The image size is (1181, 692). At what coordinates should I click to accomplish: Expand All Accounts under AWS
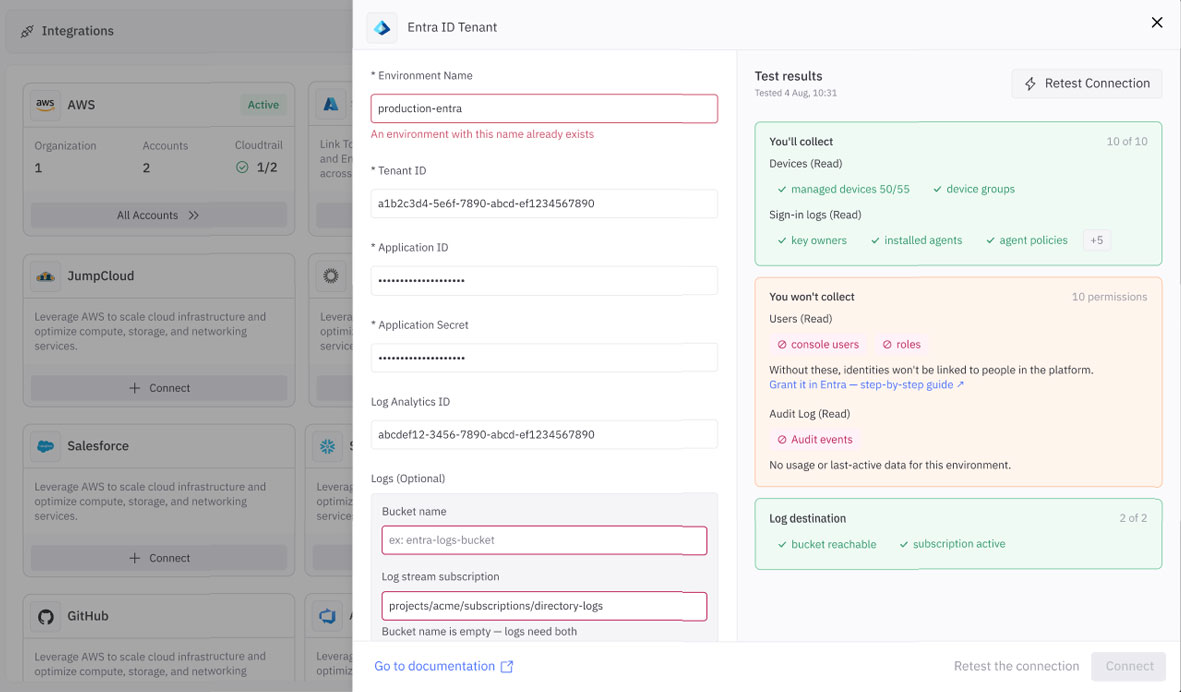pos(159,215)
